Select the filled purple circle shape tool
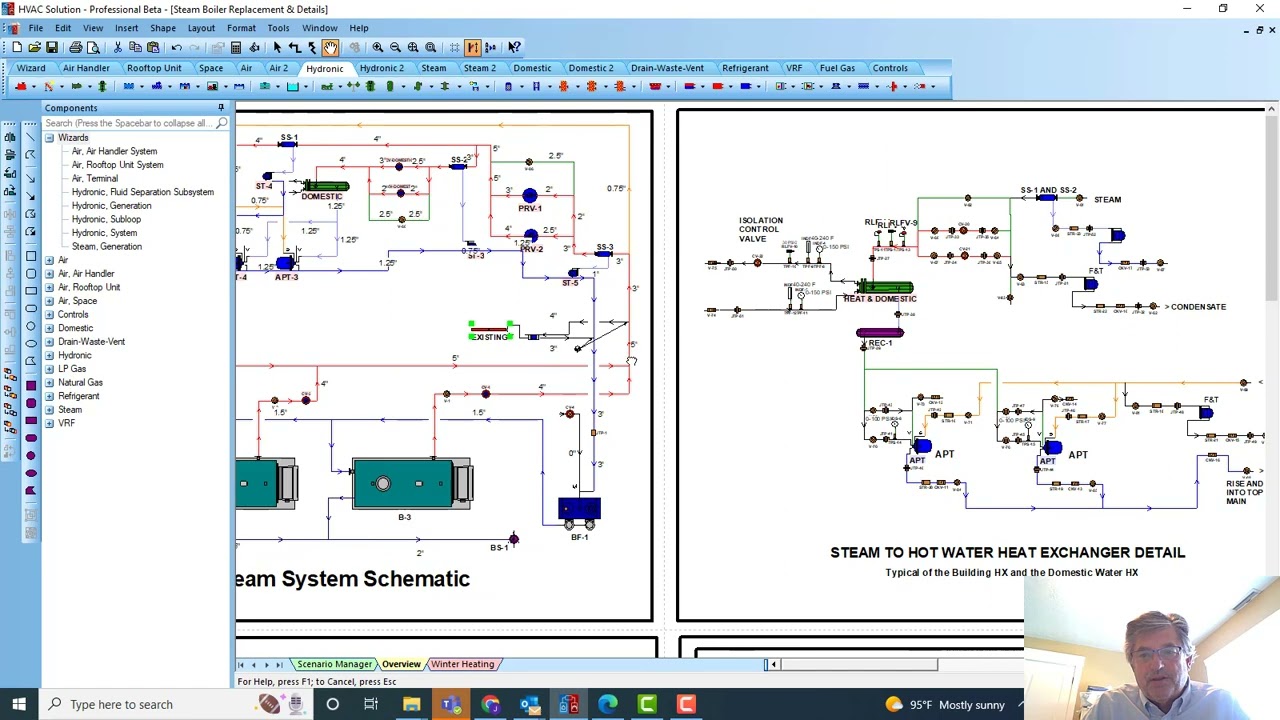The height and width of the screenshot is (720, 1280). click(30, 455)
